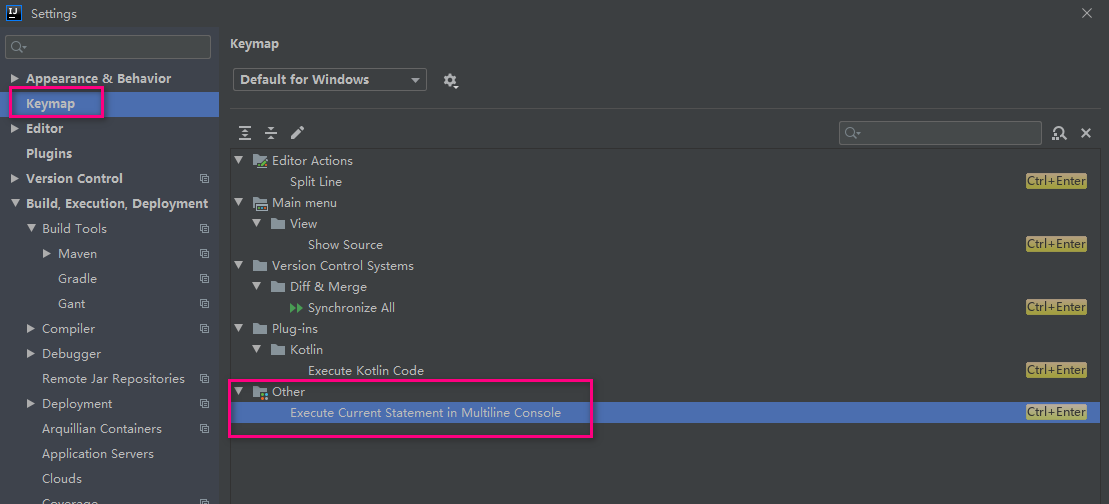Expand the Compiler node
1109x504 pixels.
(x=30, y=329)
